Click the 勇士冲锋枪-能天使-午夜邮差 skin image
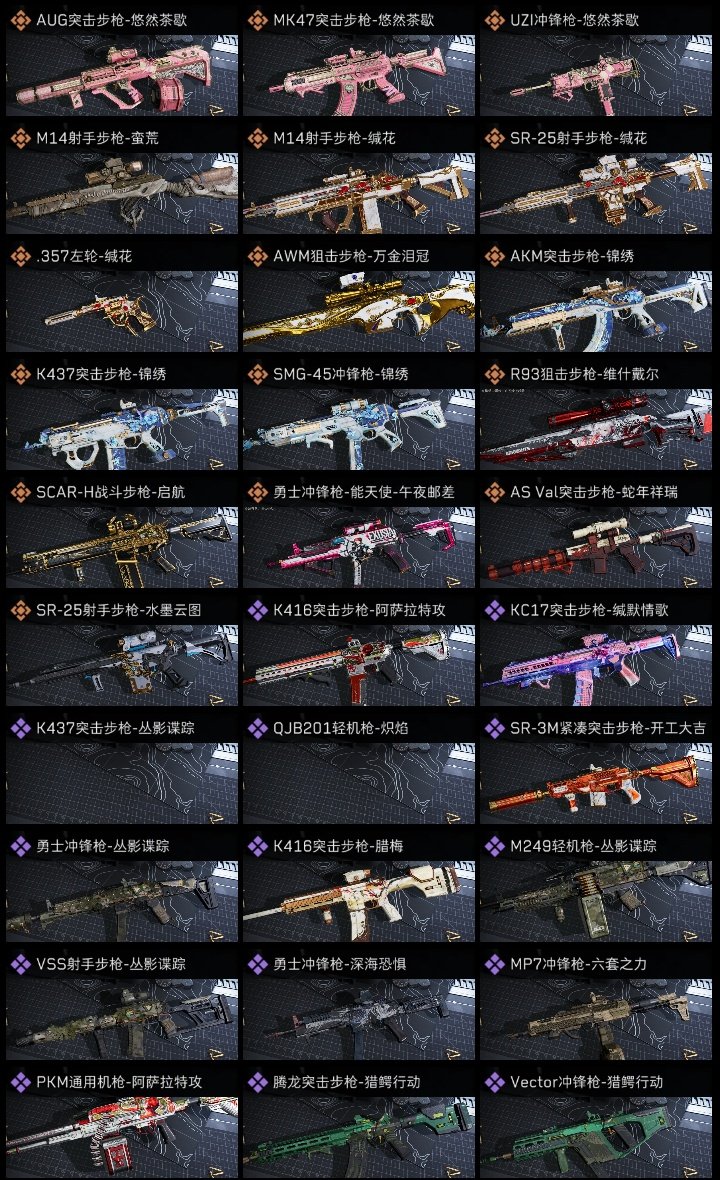Screen dimensions: 720x1180 coord(359,547)
